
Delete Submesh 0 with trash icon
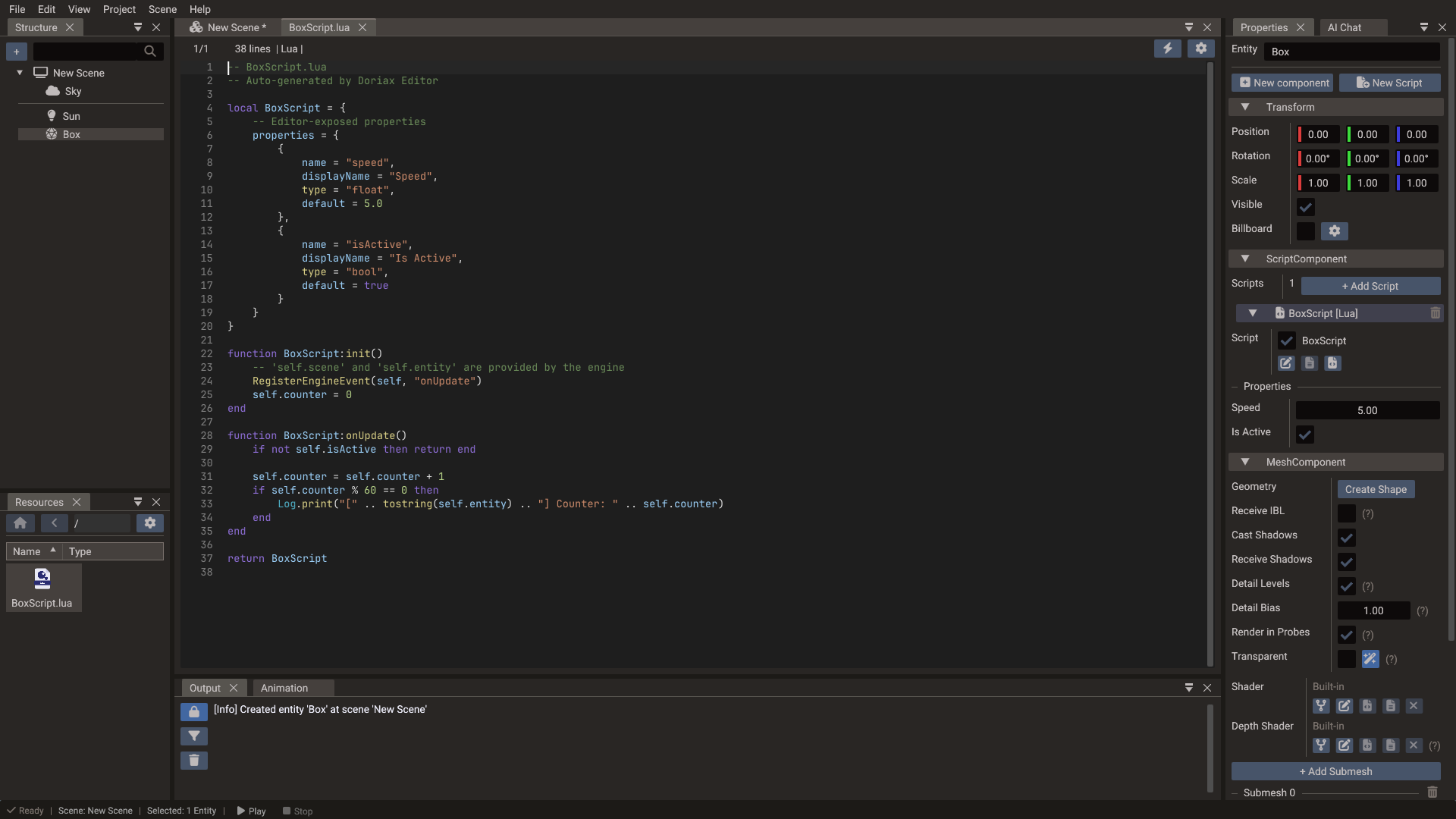[x=1432, y=792]
